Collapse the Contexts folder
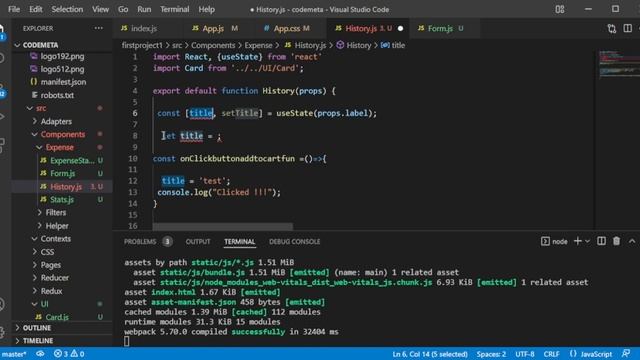Viewport: 640px width, 360px height. point(35,239)
